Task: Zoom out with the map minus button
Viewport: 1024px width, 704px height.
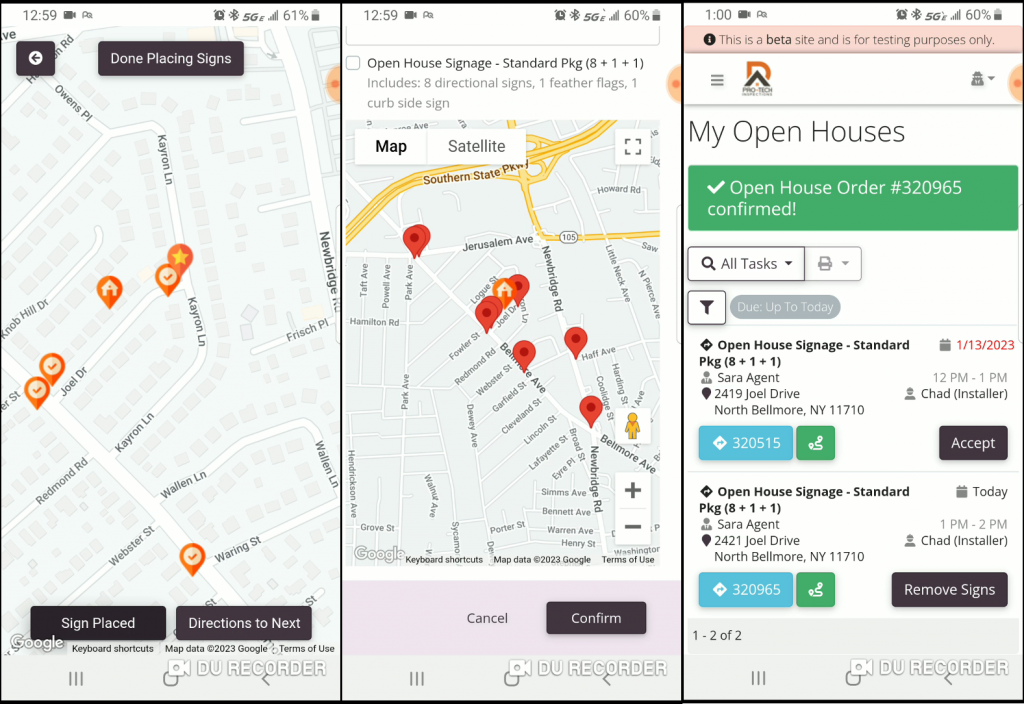Action: click(632, 527)
